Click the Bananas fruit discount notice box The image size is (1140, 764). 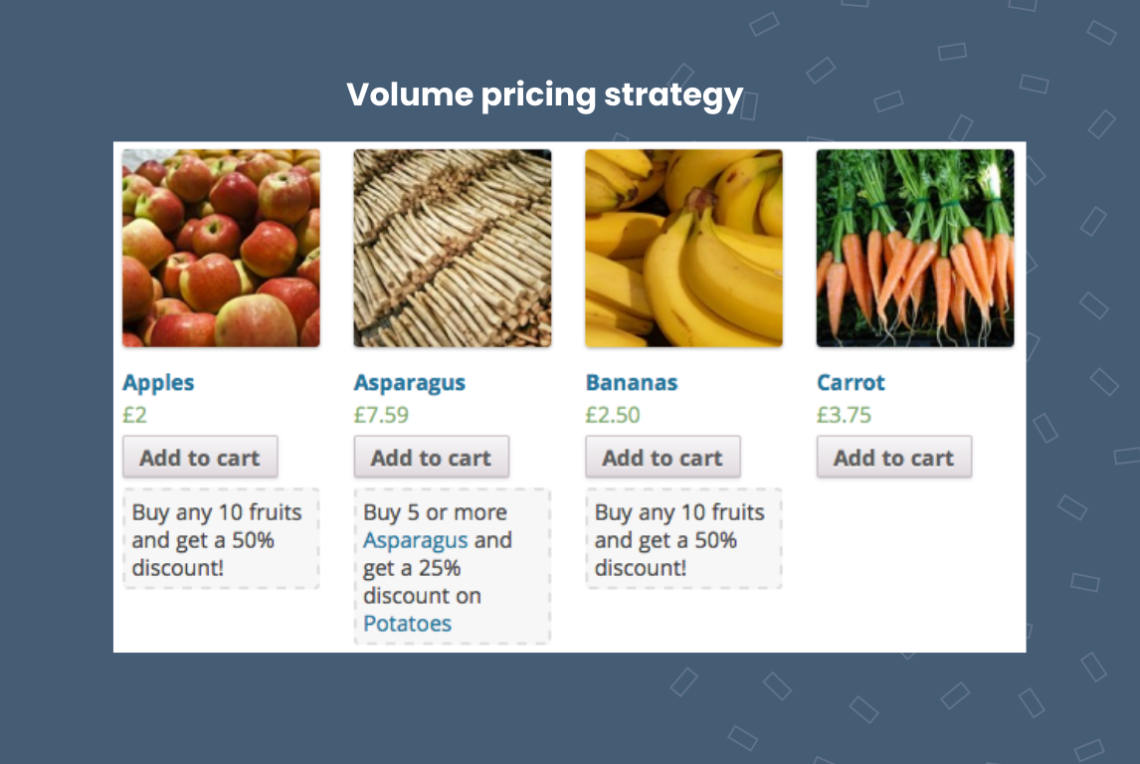click(683, 540)
